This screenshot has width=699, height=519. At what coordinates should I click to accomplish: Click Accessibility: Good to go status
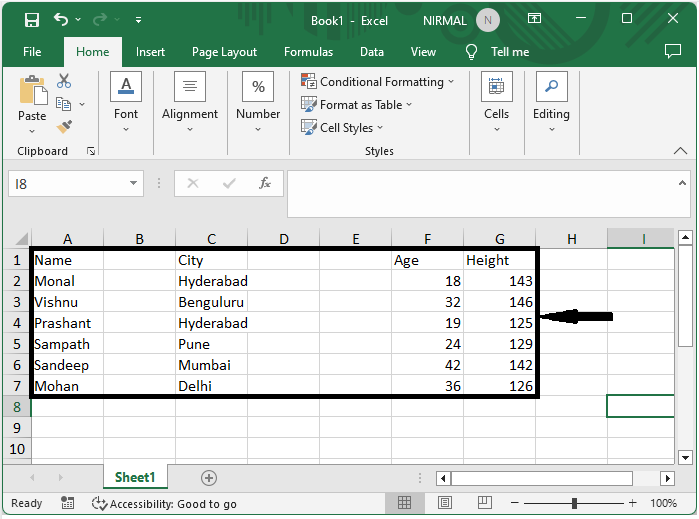pyautogui.click(x=164, y=504)
